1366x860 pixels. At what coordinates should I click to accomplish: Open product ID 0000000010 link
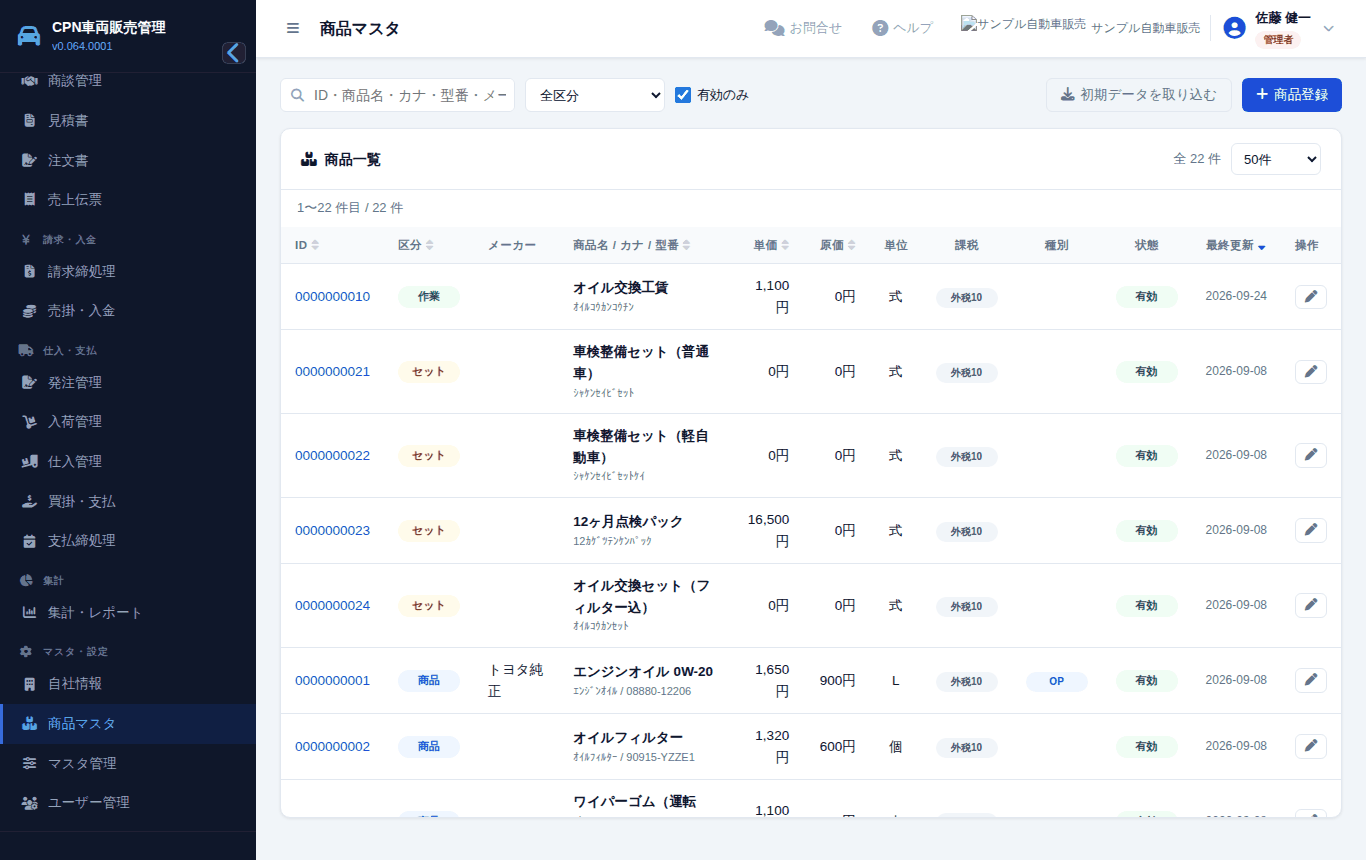(332, 297)
